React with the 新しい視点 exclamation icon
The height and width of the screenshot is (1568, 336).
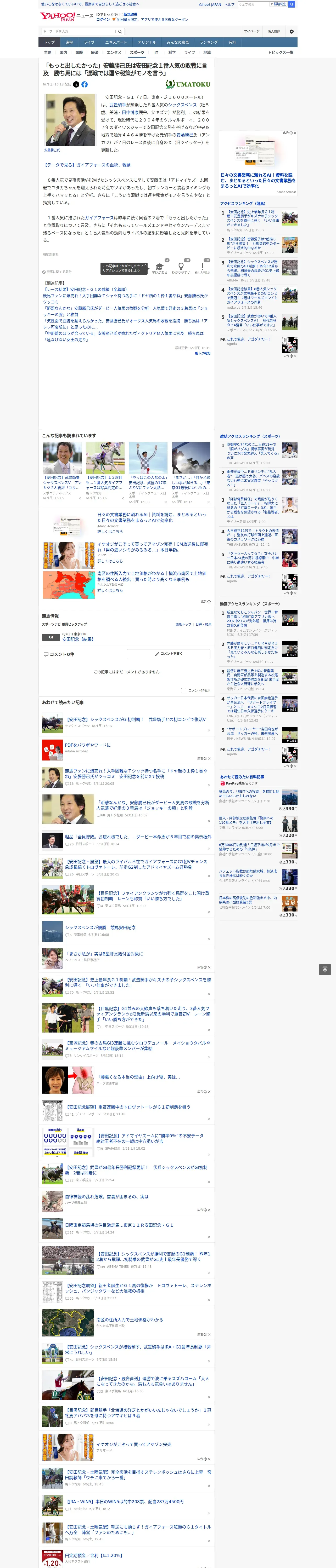click(203, 266)
